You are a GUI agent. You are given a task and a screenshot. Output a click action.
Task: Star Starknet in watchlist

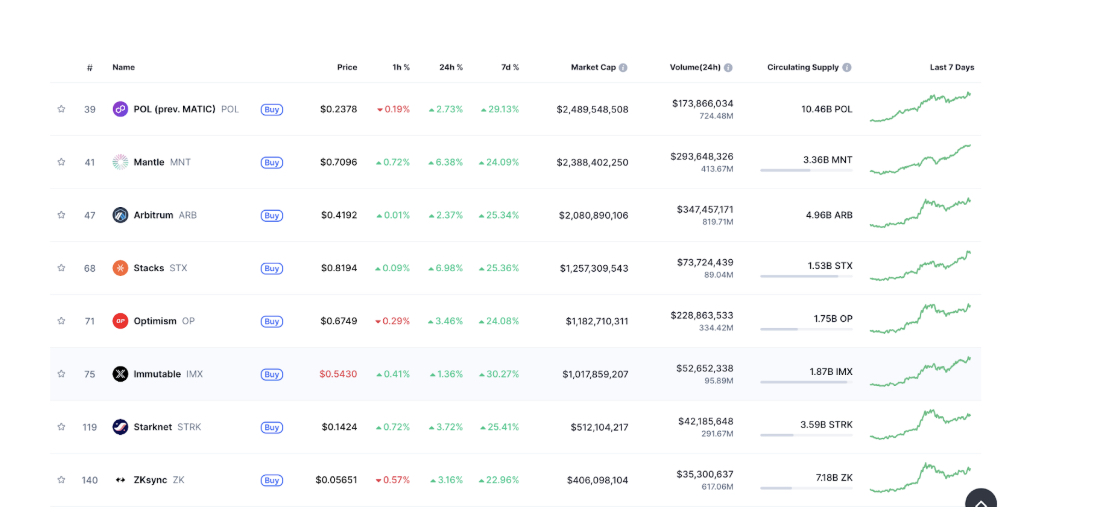[61, 426]
